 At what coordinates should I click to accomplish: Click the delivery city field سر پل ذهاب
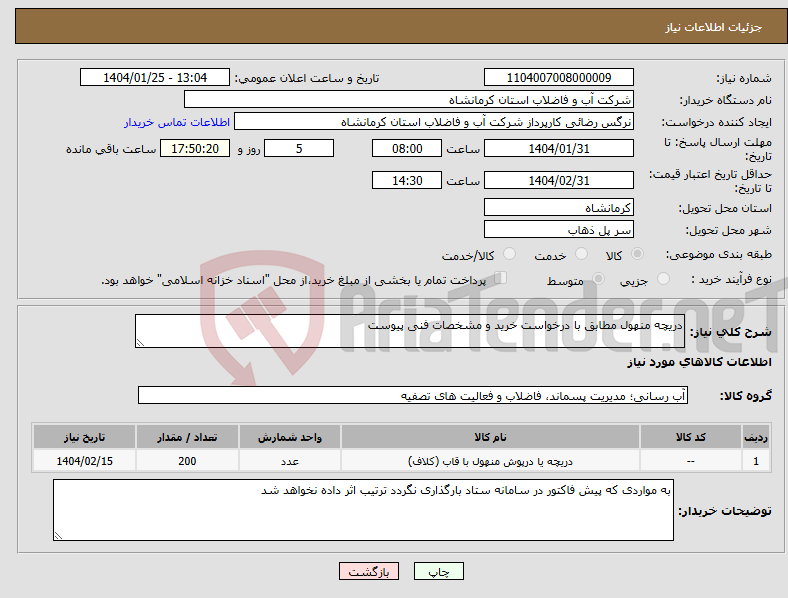558,230
